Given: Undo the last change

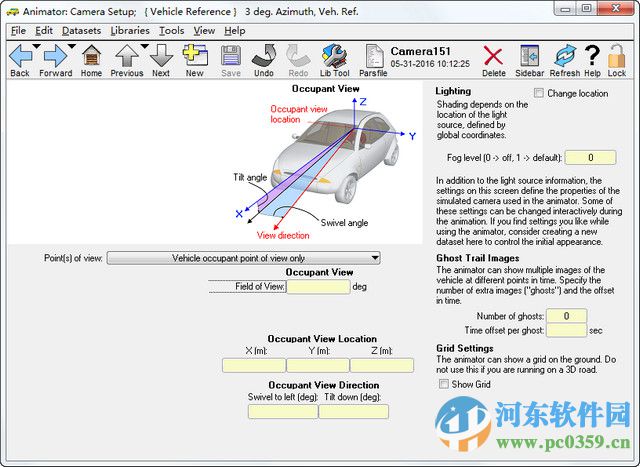Looking at the screenshot, I should (264, 56).
